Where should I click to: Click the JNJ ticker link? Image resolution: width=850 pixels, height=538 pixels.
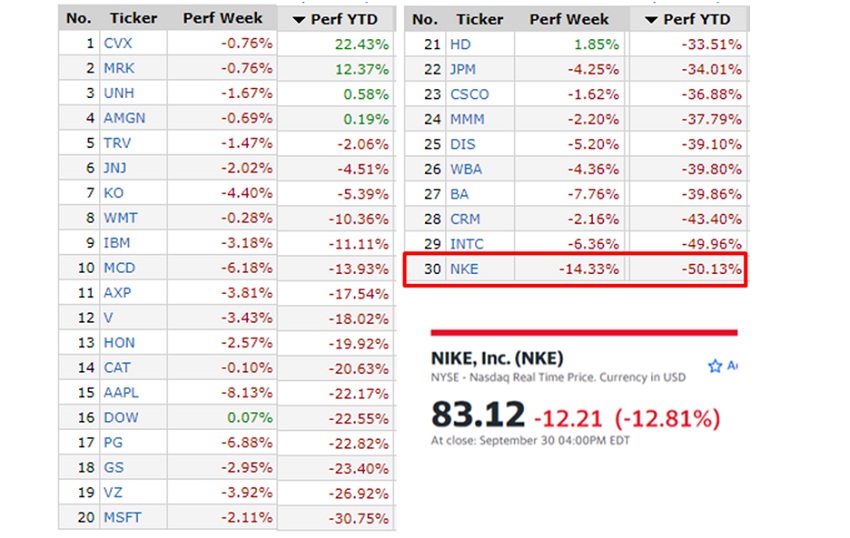point(115,168)
